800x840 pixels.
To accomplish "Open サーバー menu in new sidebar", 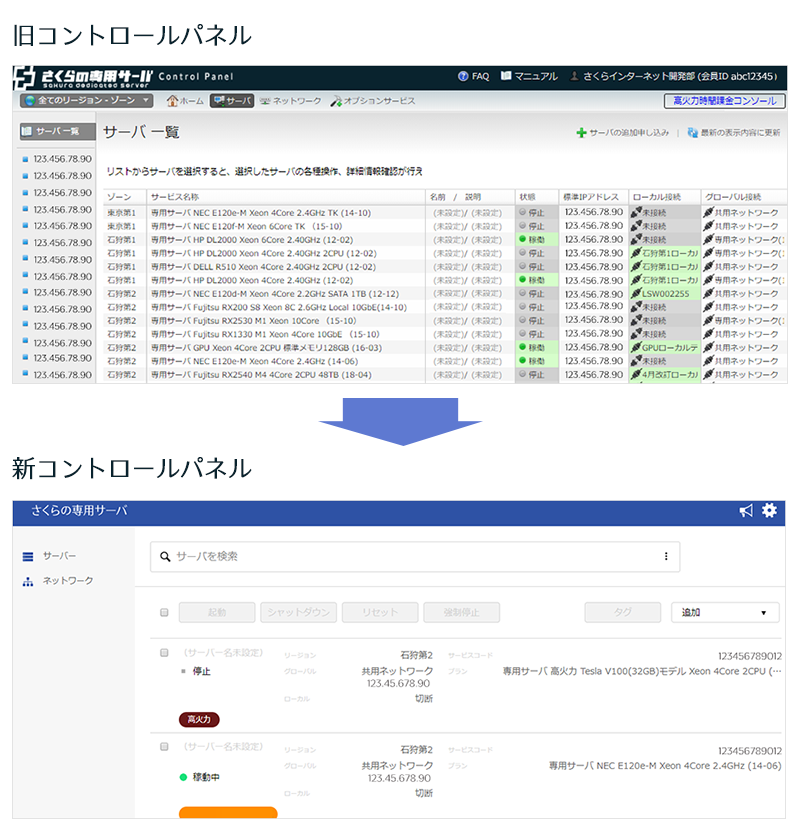I will point(49,556).
